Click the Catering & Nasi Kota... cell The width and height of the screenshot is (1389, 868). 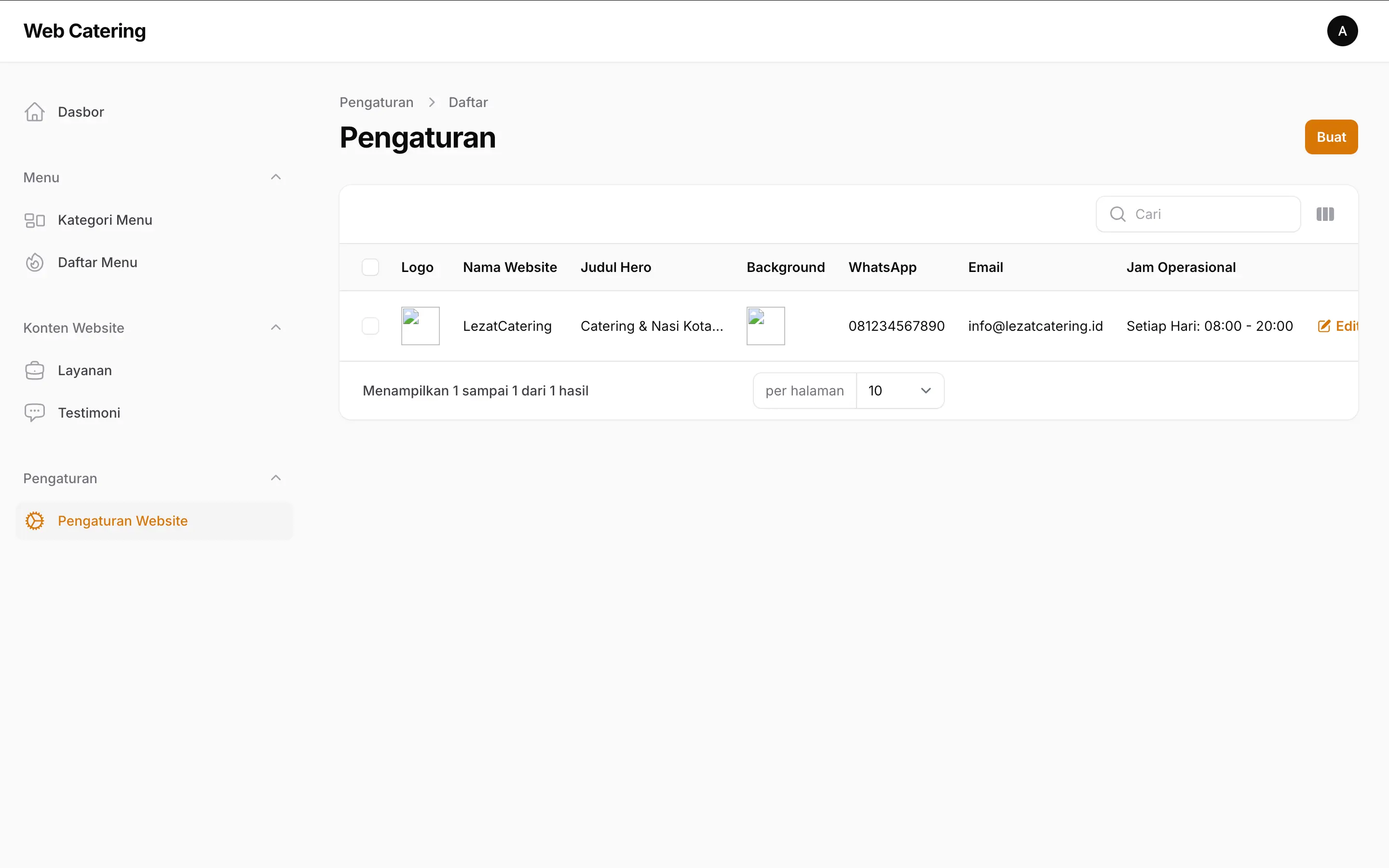(652, 326)
